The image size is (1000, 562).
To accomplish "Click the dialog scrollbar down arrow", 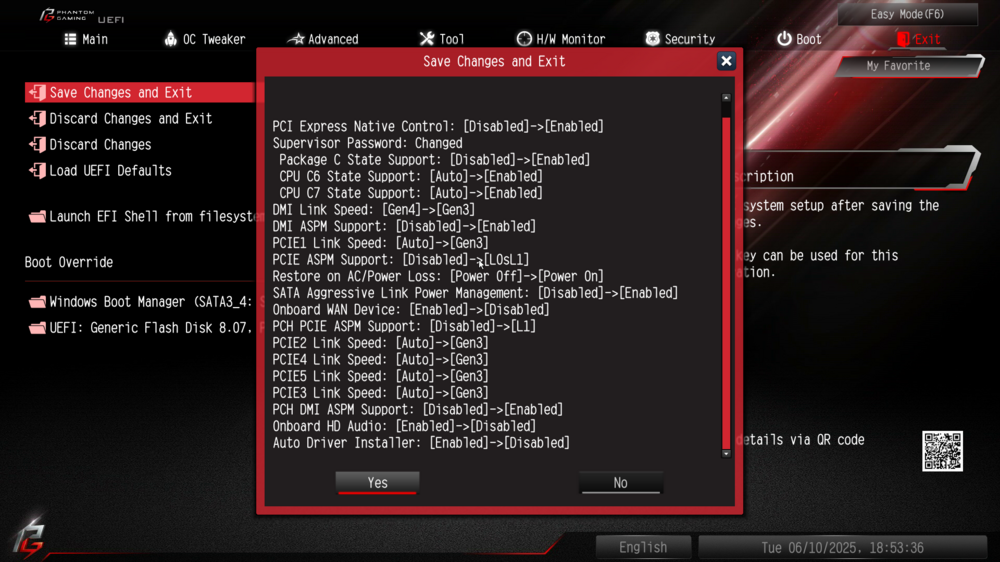I will pos(726,454).
